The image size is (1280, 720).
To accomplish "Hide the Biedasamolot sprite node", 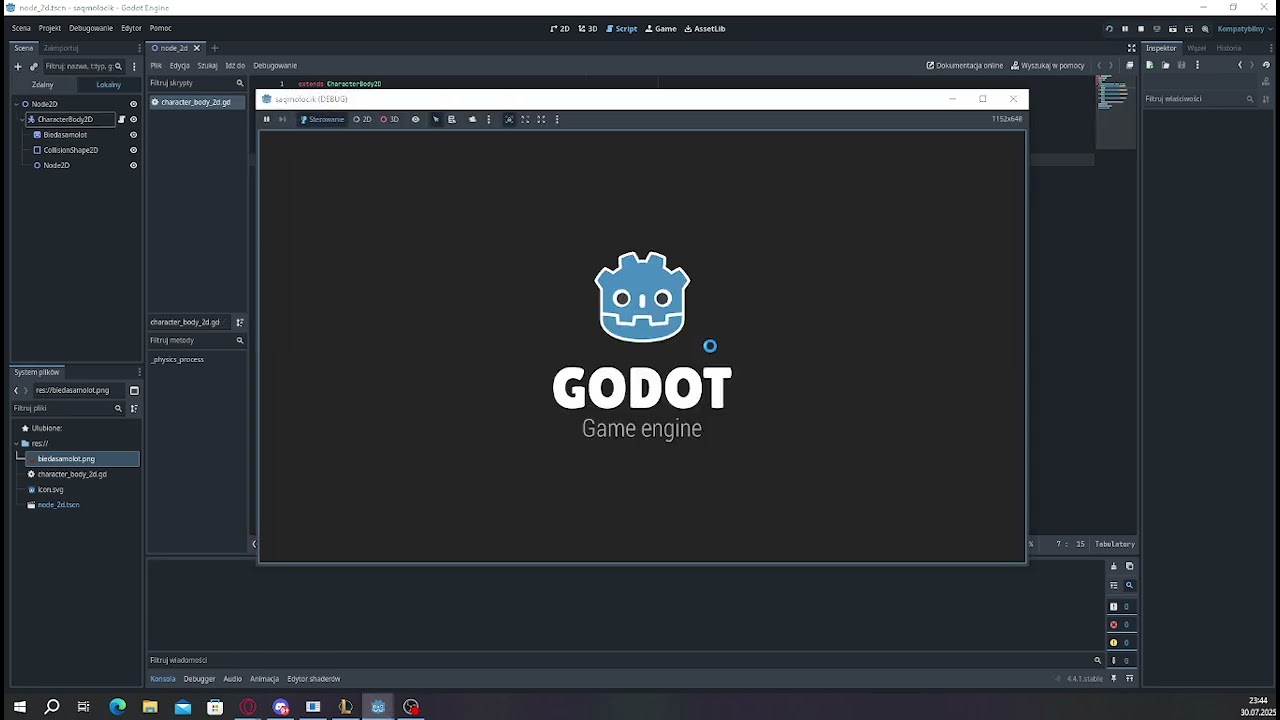I will point(133,134).
